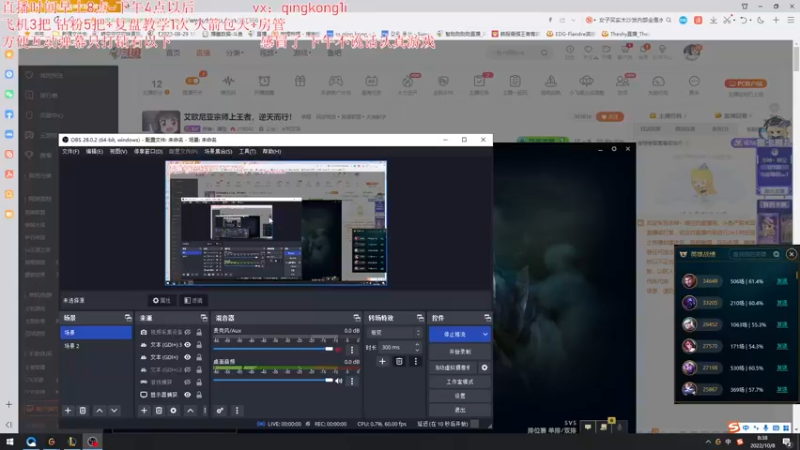Open OBS 视图(V) menu

pyautogui.click(x=118, y=152)
